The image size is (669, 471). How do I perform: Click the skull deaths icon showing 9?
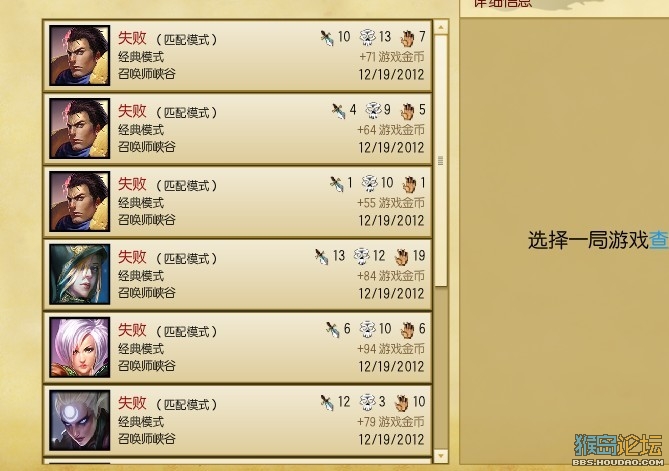tap(373, 110)
